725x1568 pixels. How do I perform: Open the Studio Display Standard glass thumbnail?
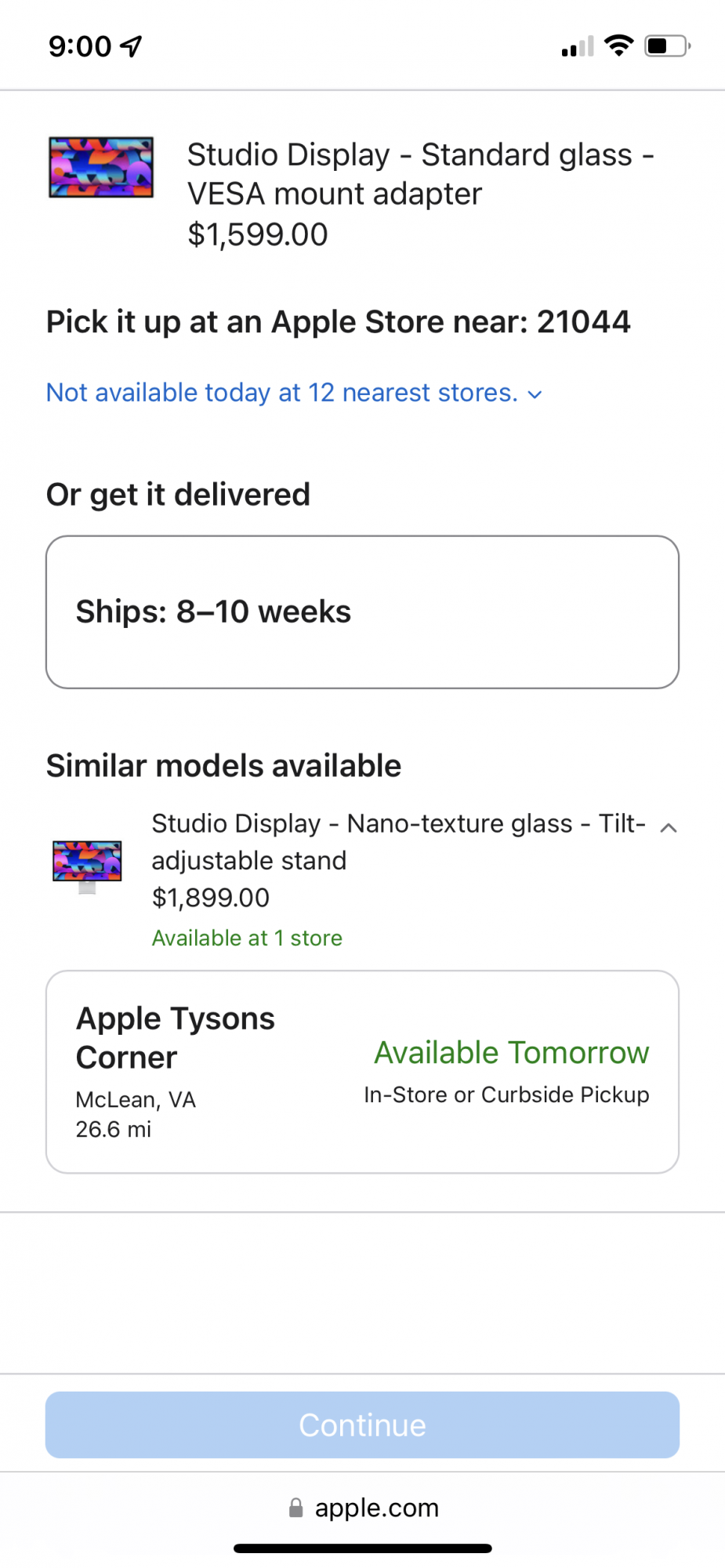click(101, 167)
